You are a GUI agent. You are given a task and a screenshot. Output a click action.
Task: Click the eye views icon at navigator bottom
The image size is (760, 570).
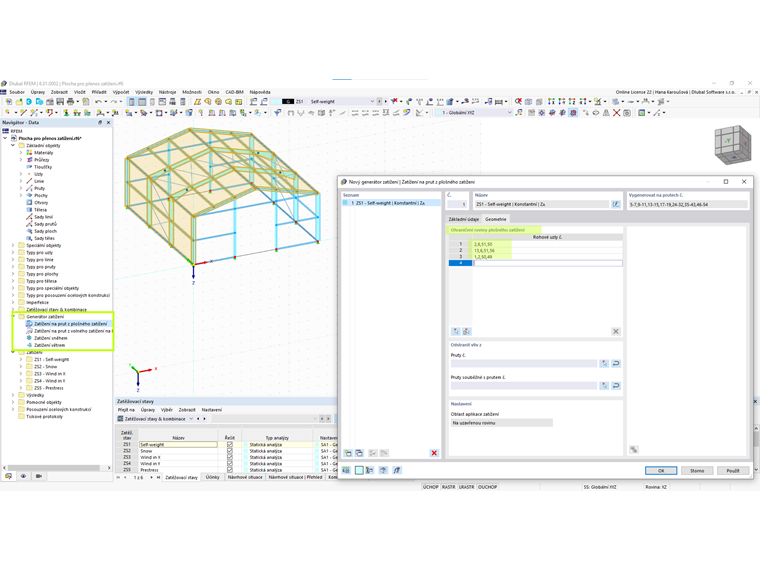23,476
